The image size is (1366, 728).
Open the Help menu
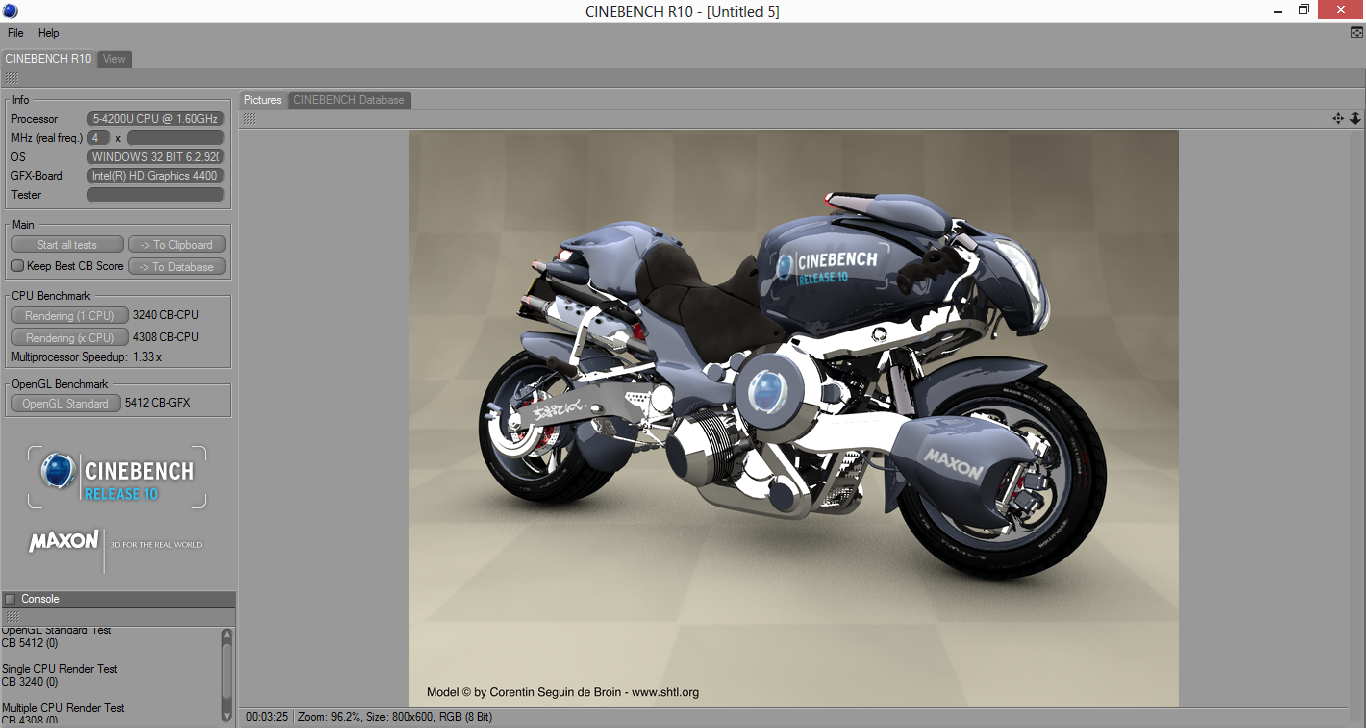(x=49, y=33)
